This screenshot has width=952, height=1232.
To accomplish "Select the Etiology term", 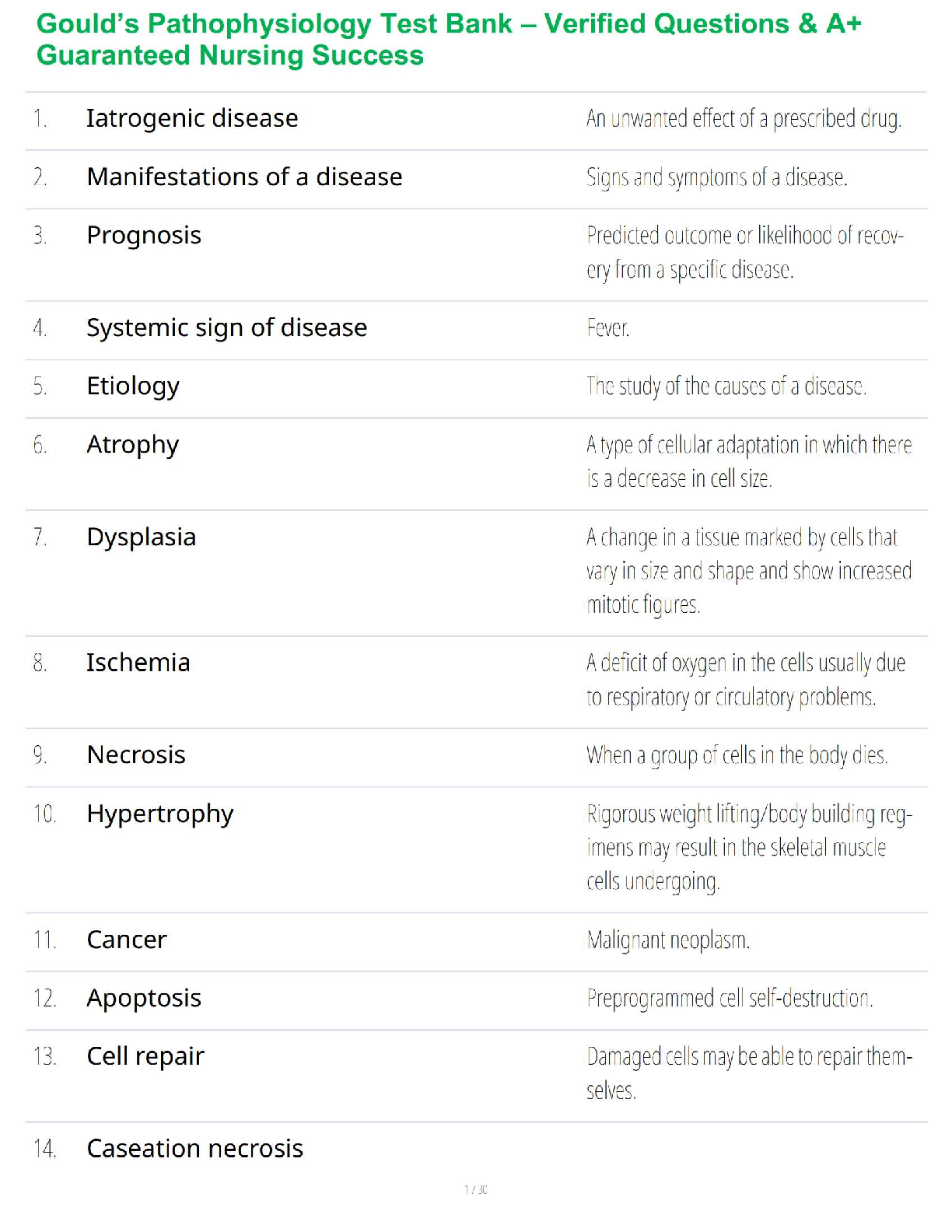I will click(133, 386).
